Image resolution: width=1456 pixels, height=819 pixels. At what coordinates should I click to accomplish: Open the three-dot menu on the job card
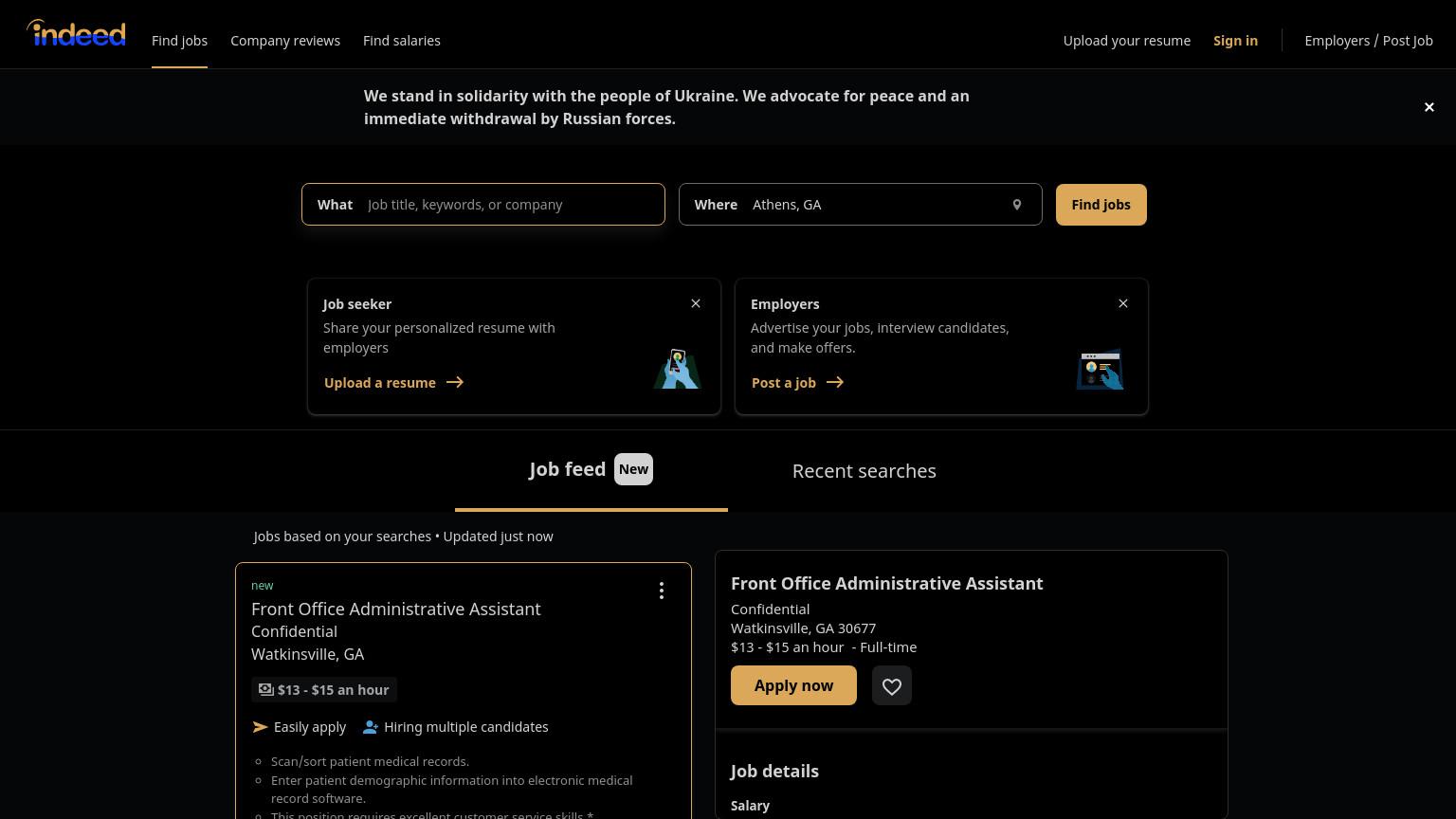click(662, 591)
